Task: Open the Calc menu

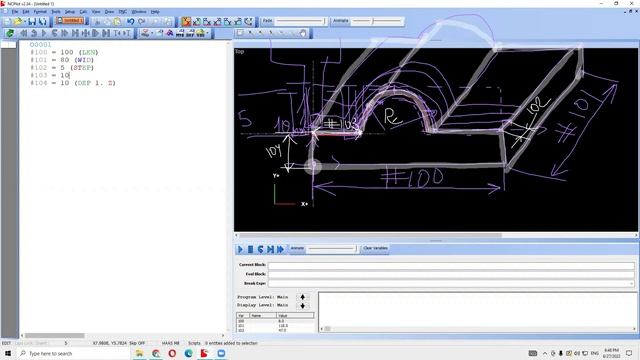Action: (83, 11)
